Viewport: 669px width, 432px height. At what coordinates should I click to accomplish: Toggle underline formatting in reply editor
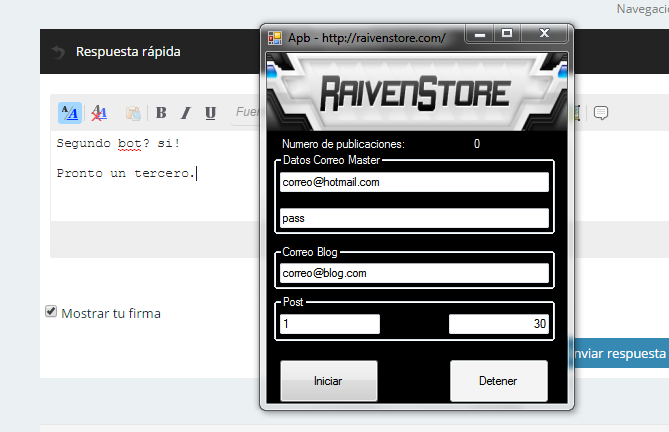(210, 113)
